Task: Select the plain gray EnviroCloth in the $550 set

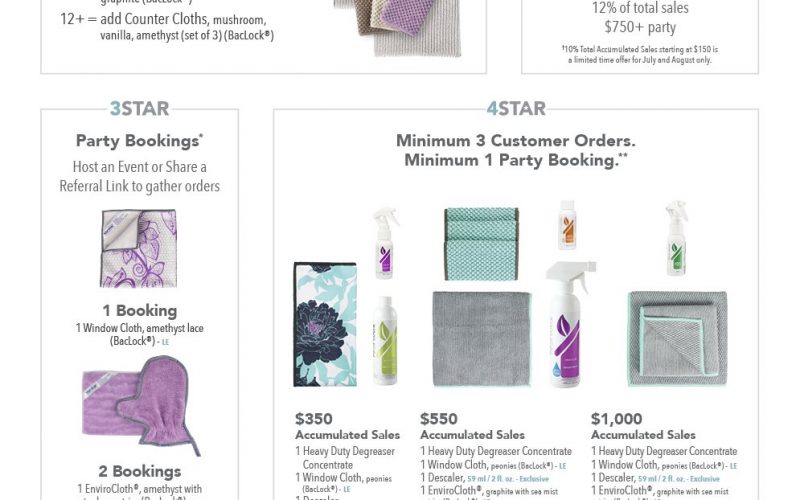Action: coord(480,338)
